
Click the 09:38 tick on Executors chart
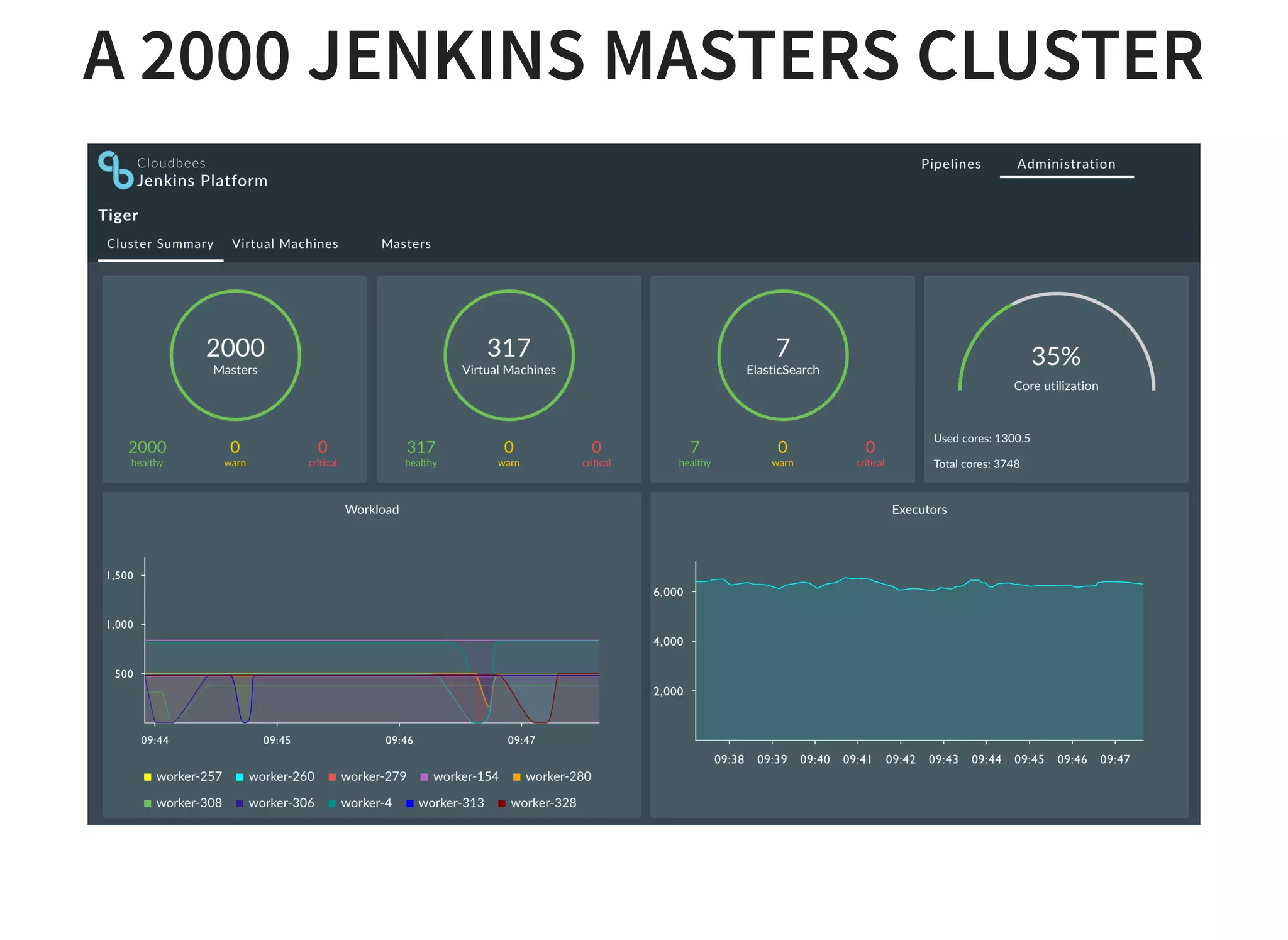pos(729,759)
